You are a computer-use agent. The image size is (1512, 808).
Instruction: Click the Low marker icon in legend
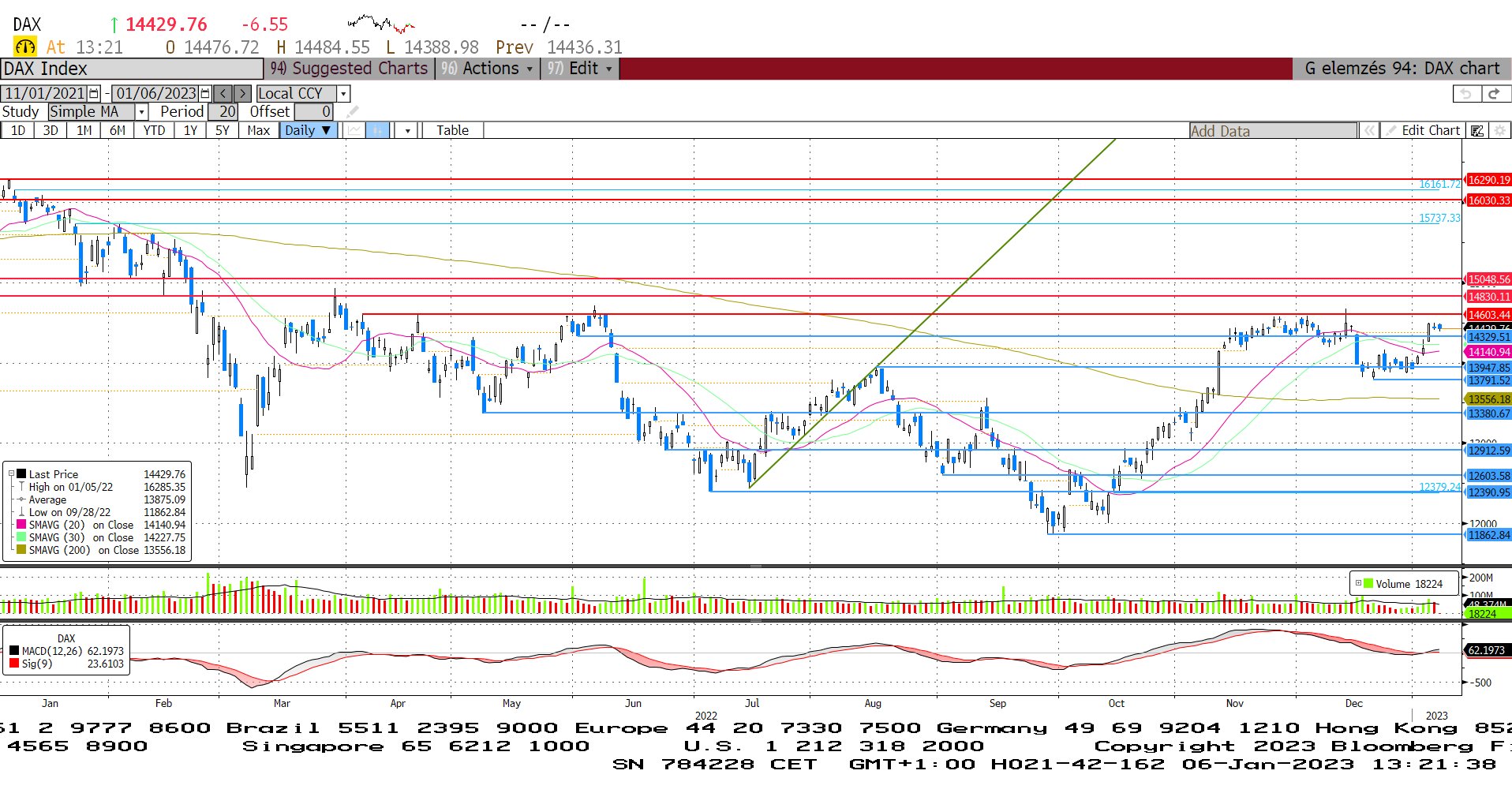[x=21, y=512]
